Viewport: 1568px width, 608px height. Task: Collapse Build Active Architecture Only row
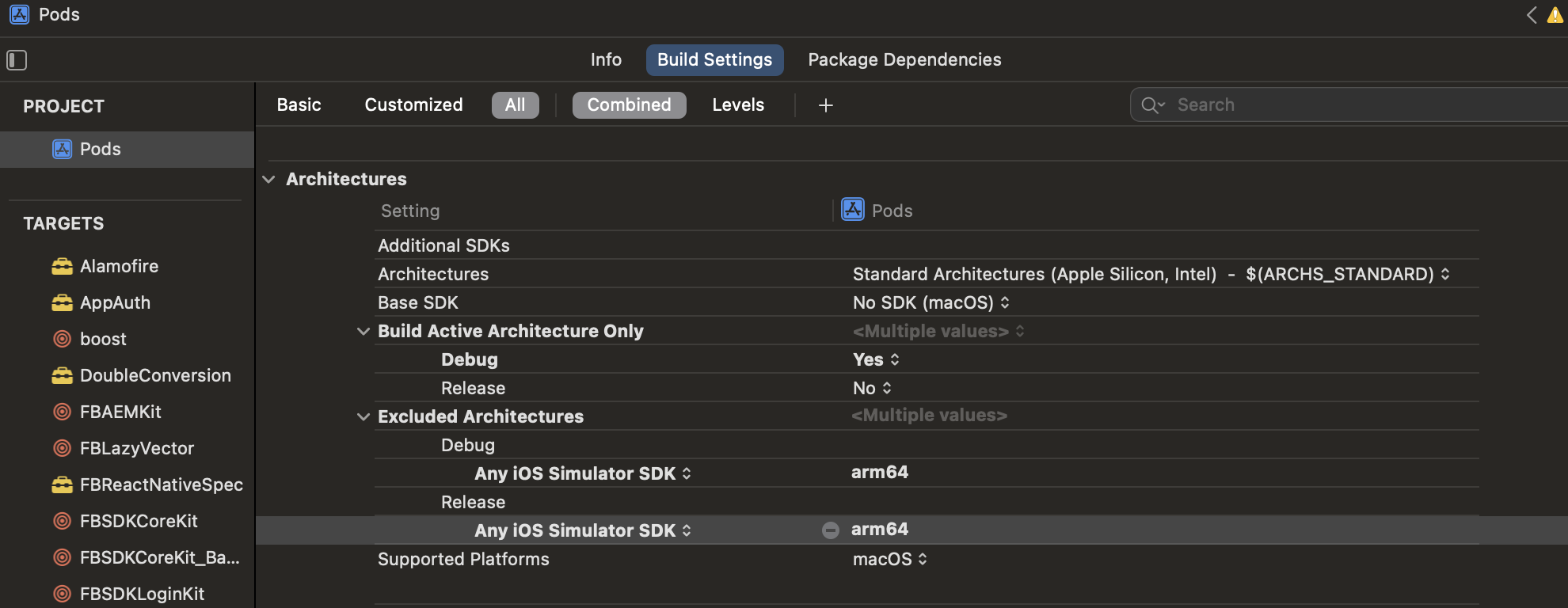[363, 332]
